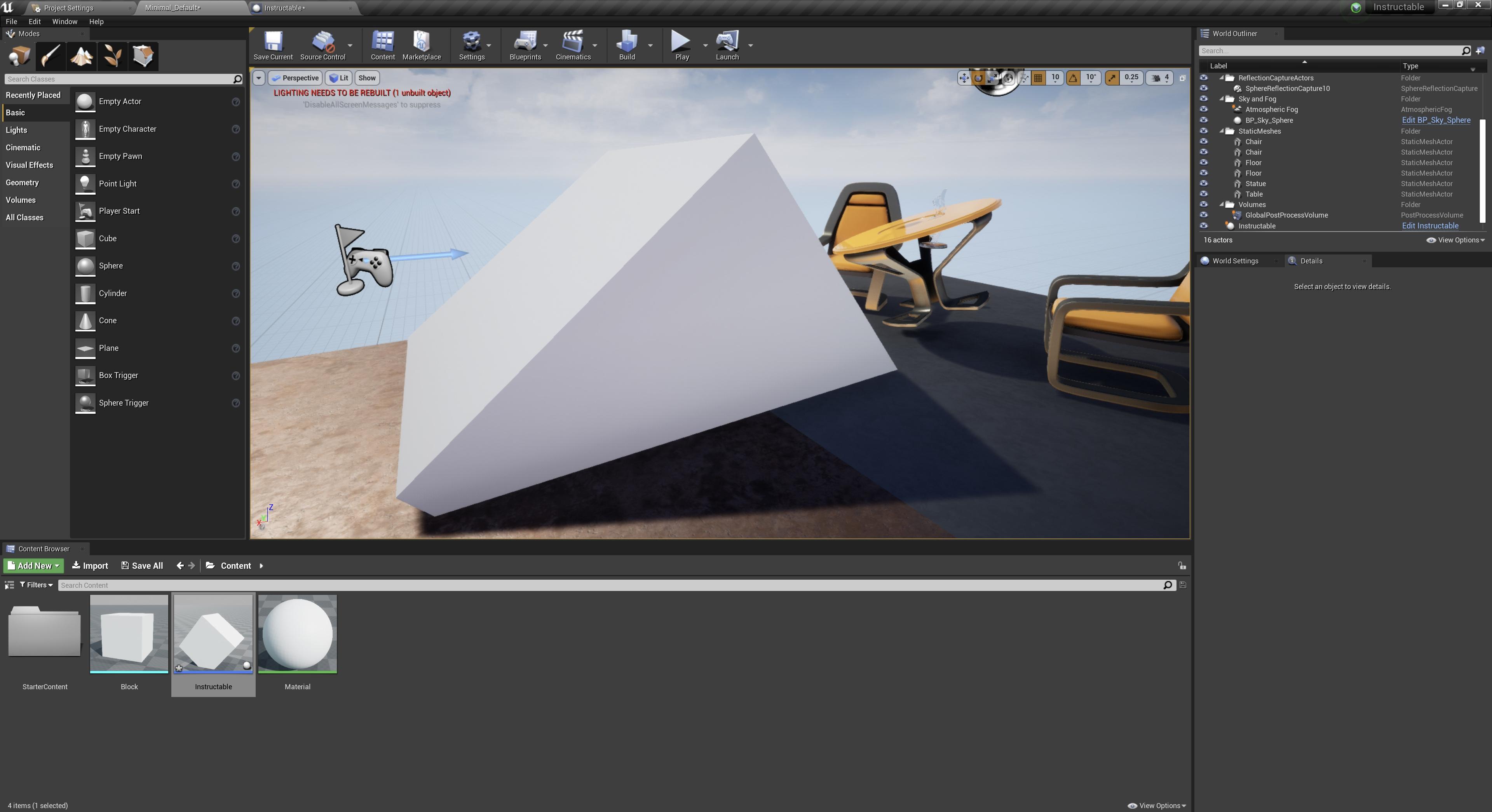Image resolution: width=1492 pixels, height=812 pixels.
Task: Open Filters dropdown in Content Browser
Action: (36, 585)
